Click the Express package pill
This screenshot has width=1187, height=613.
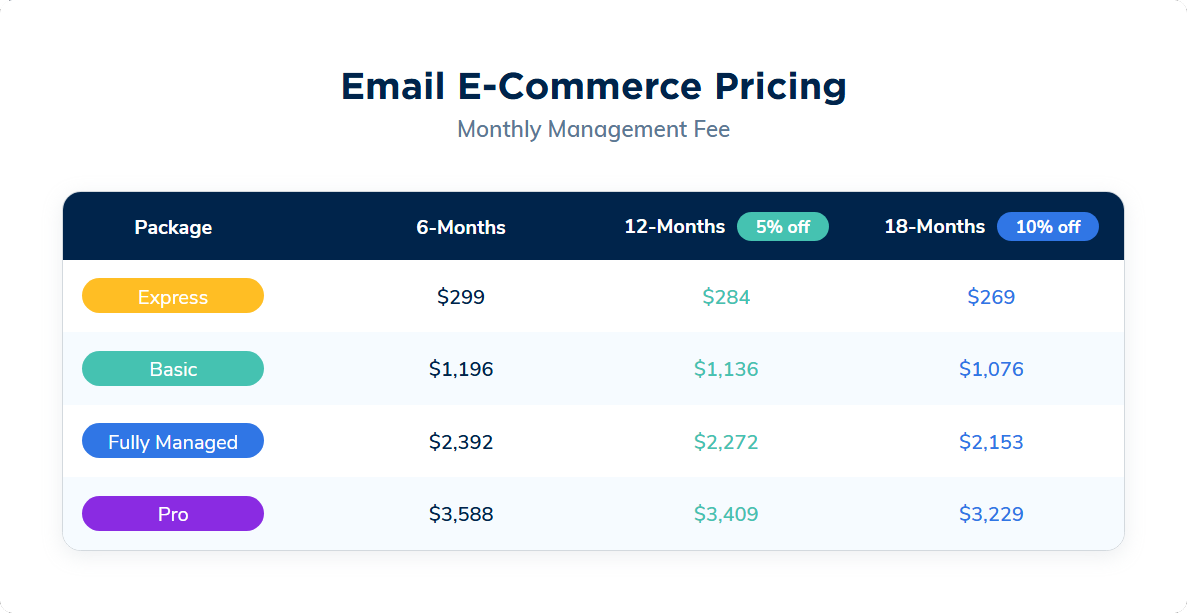click(173, 296)
